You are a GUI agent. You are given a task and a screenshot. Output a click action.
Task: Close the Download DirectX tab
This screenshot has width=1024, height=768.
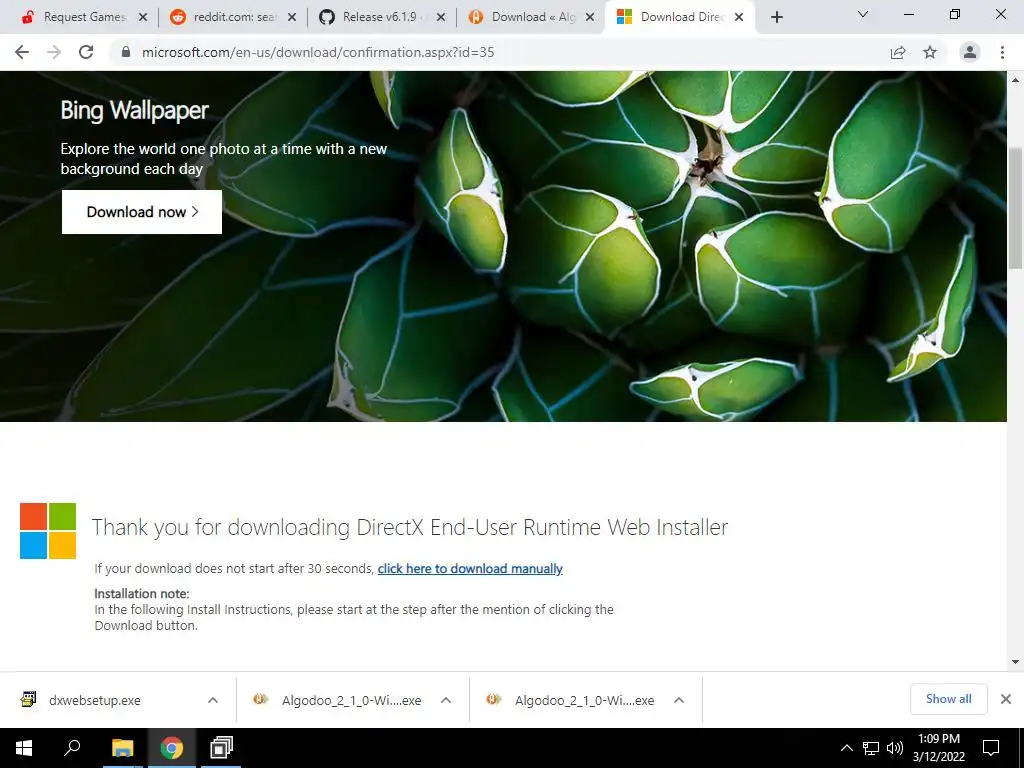(x=739, y=18)
